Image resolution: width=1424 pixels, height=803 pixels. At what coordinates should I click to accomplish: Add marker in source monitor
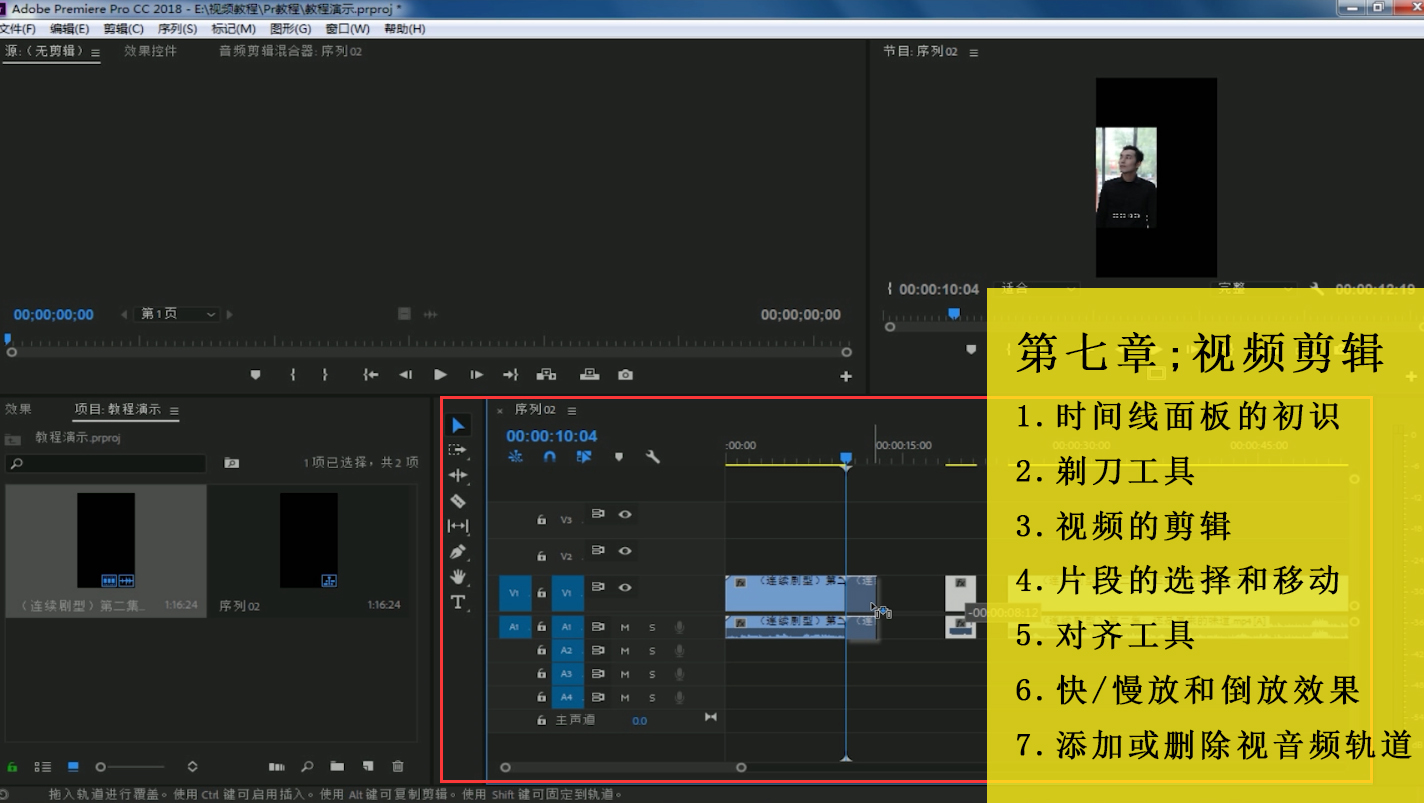tap(255, 375)
